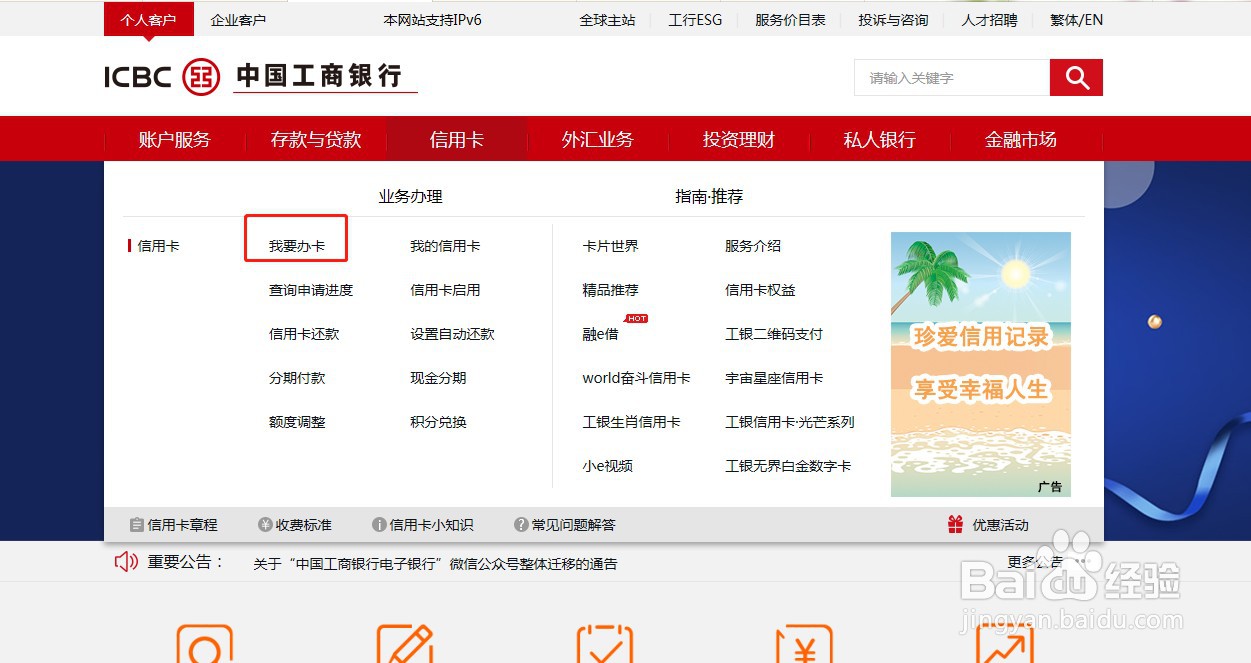Viewport: 1251px width, 663px height.
Task: Switch language via 繁体/EN link
Action: (x=1077, y=20)
